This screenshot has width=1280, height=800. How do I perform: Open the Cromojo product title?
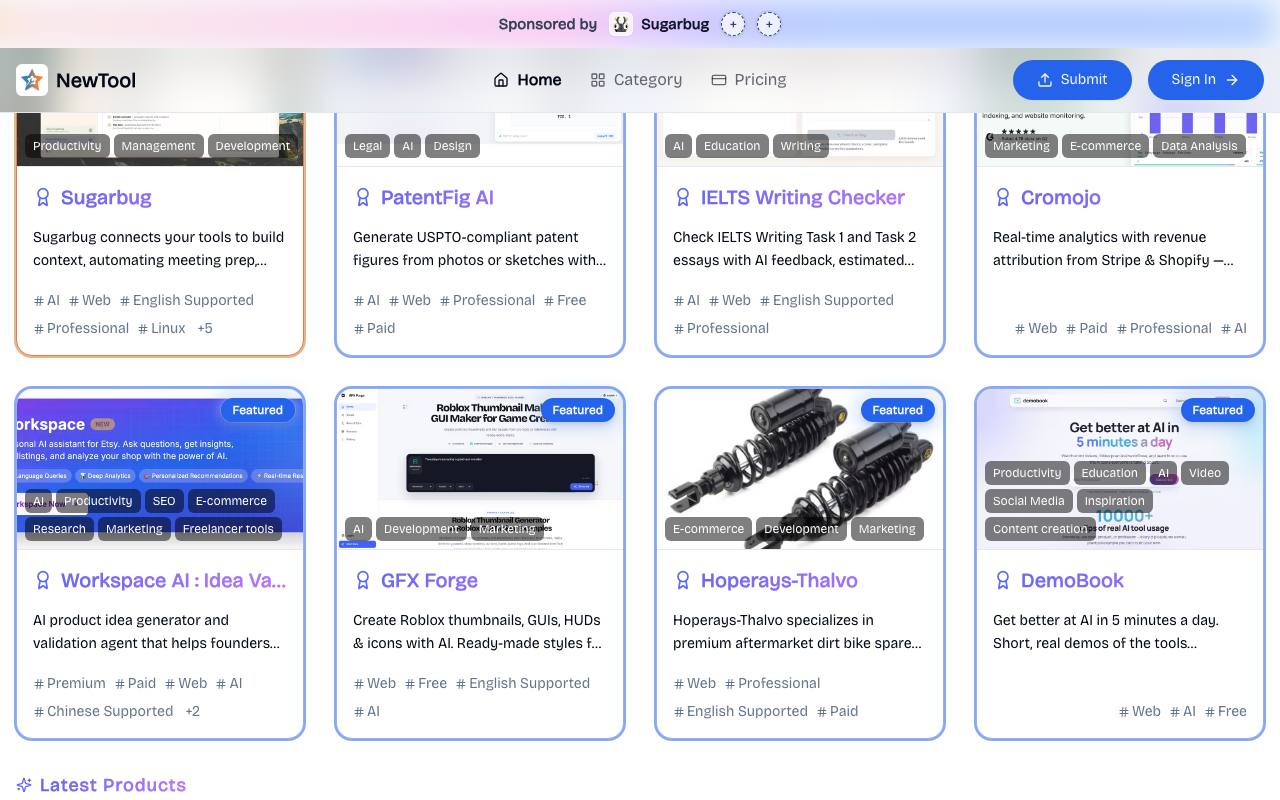click(x=1061, y=198)
